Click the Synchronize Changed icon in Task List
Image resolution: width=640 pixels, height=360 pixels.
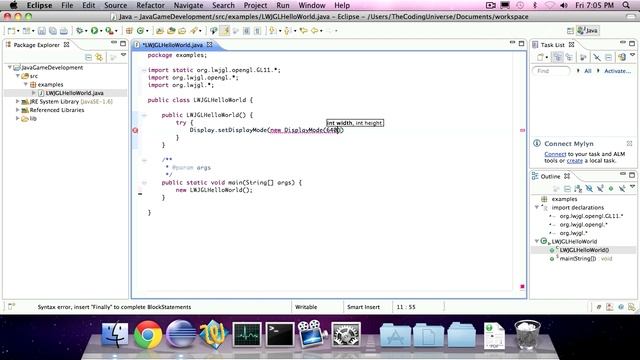tap(622, 57)
